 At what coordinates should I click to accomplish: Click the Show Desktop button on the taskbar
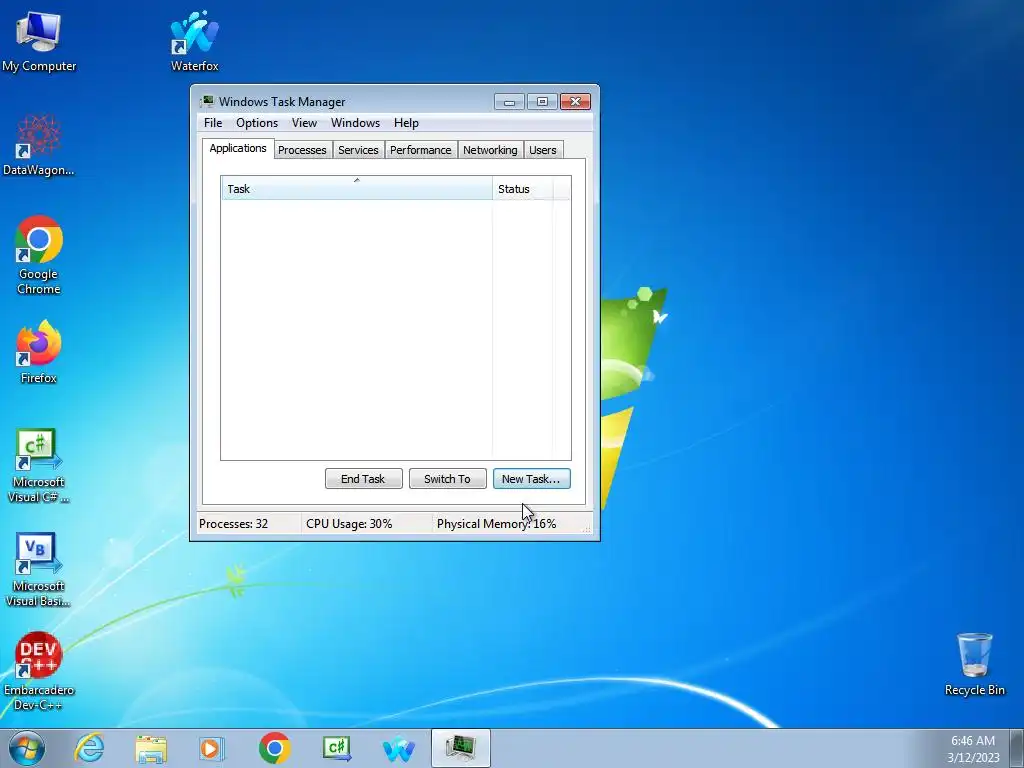coord(1017,748)
